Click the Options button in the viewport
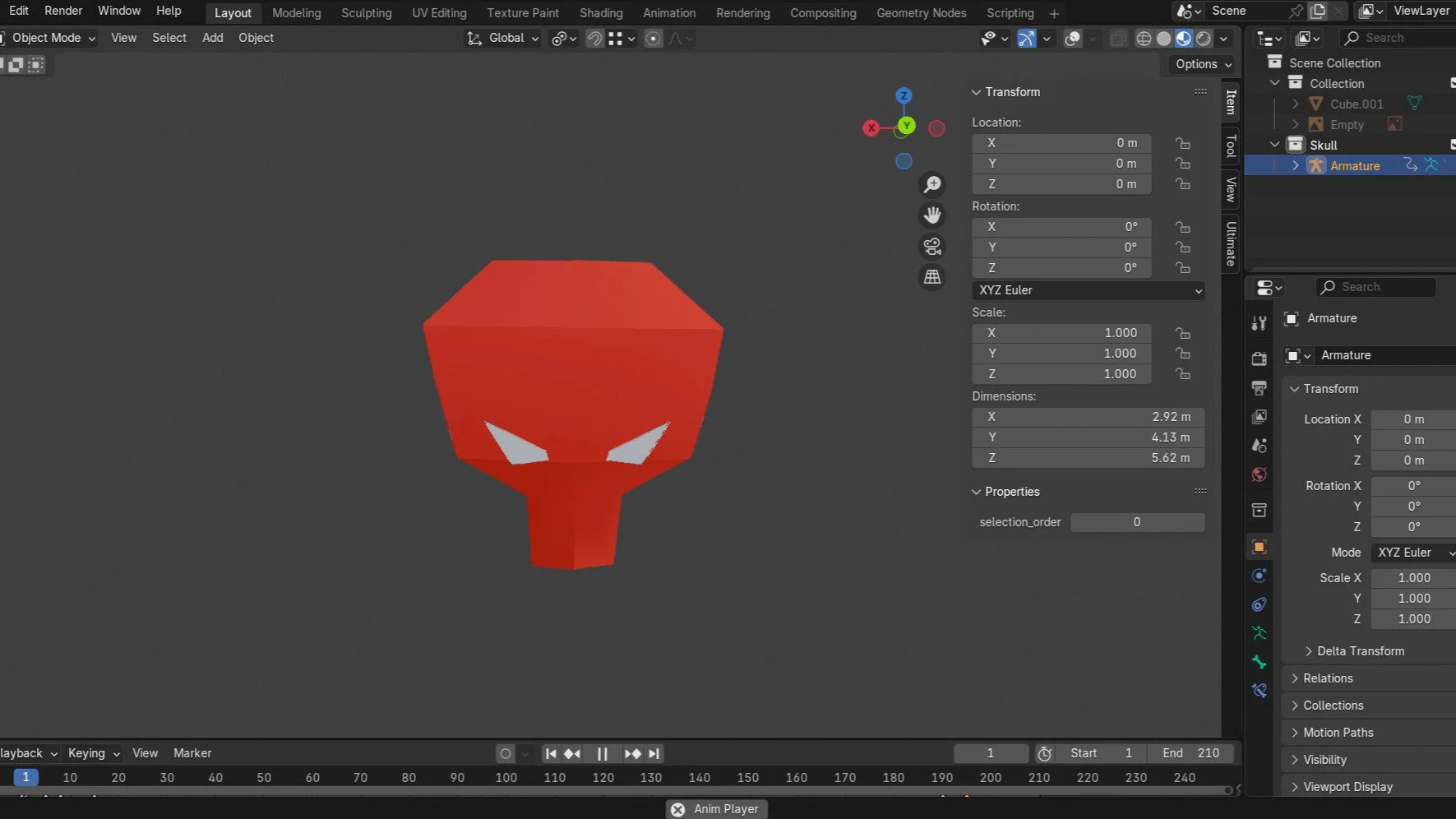 pos(1203,64)
